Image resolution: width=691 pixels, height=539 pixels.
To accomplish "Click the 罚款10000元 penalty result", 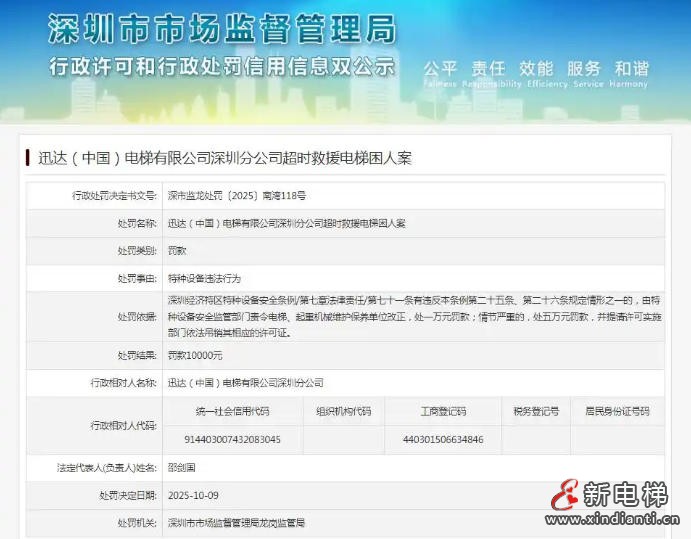I will 195,355.
